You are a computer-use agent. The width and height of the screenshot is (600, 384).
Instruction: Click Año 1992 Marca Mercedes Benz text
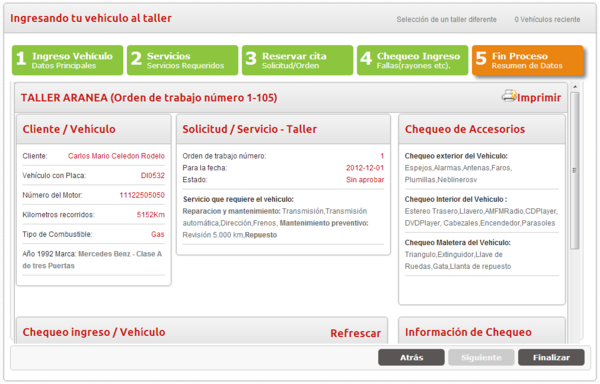[92, 260]
